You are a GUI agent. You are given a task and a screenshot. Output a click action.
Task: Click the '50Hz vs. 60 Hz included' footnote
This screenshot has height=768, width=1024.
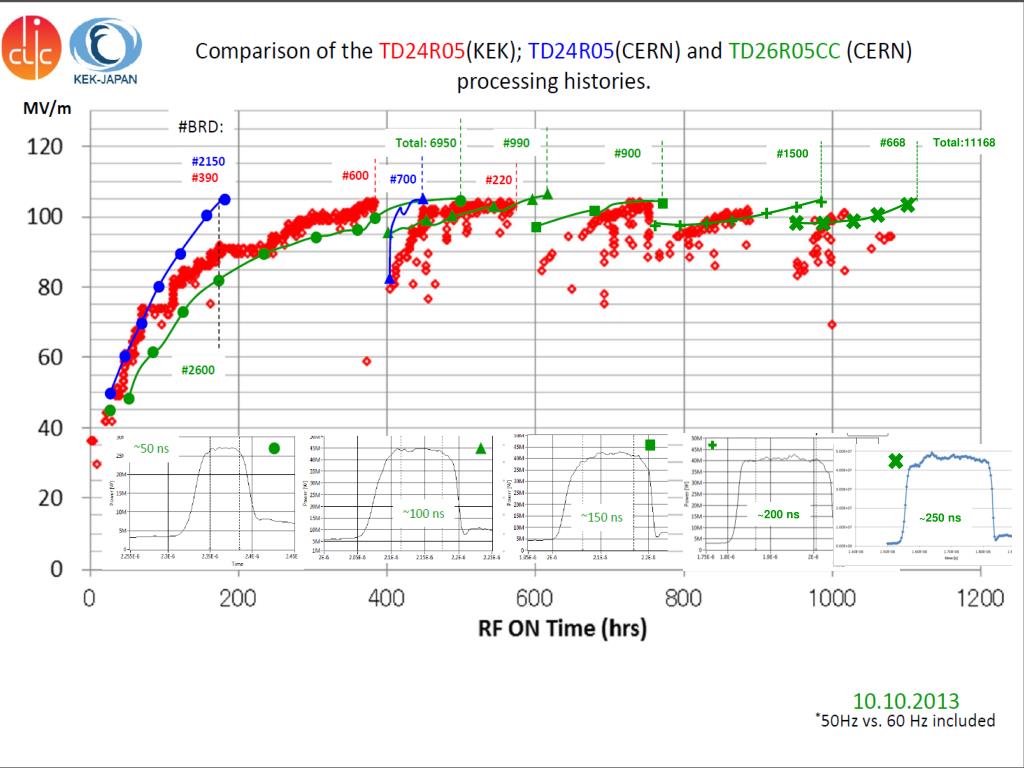(x=905, y=720)
